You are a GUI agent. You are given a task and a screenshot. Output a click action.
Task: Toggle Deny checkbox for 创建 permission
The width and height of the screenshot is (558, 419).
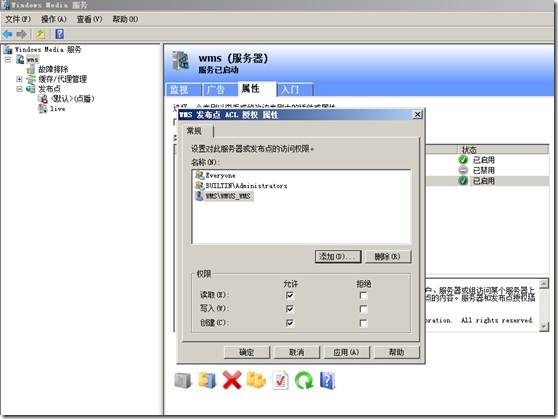click(x=363, y=323)
